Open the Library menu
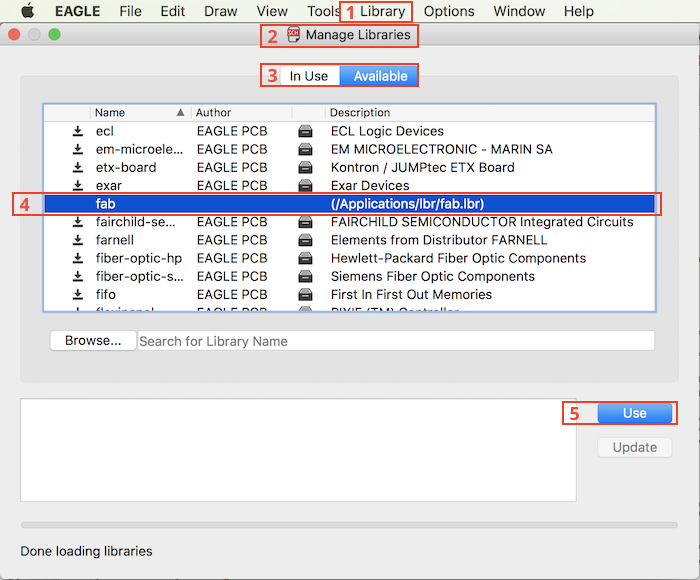 tap(383, 11)
